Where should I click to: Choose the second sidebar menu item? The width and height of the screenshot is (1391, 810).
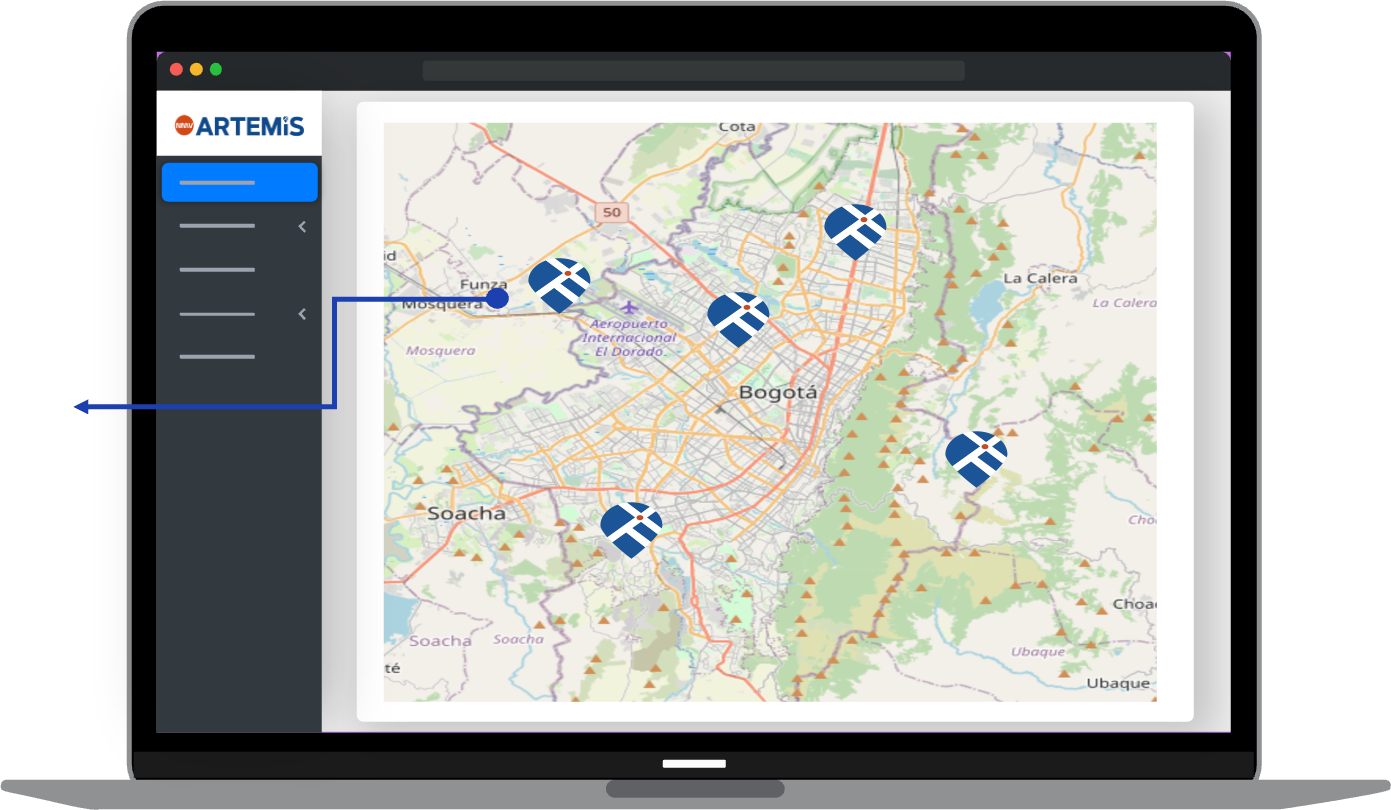pos(217,226)
